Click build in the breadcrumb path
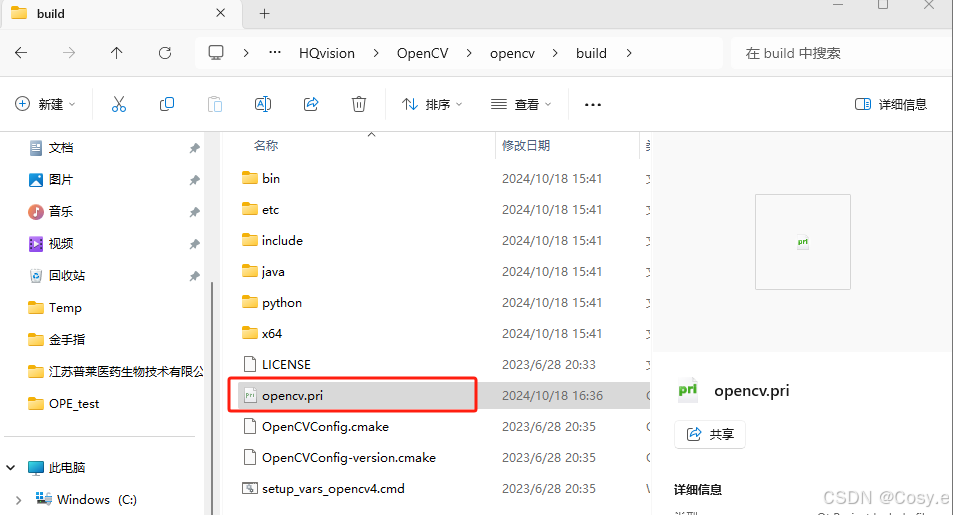This screenshot has width=953, height=515. pos(591,54)
